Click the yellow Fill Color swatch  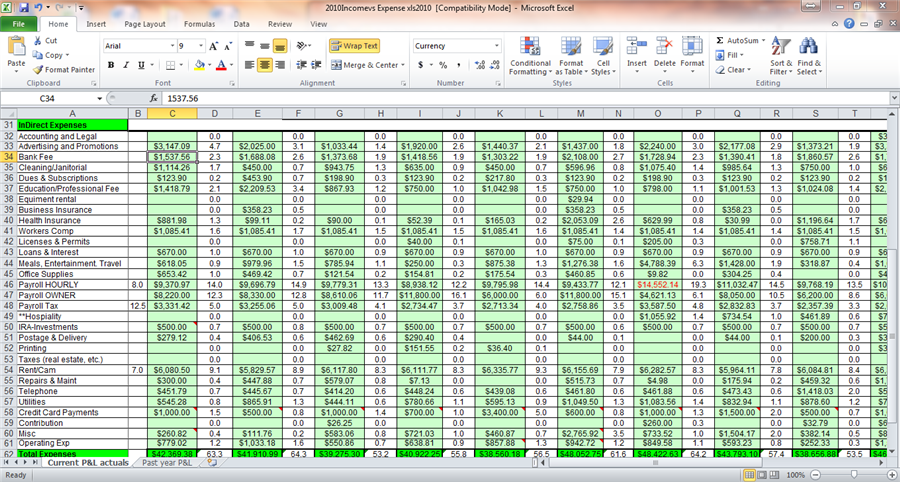199,65
